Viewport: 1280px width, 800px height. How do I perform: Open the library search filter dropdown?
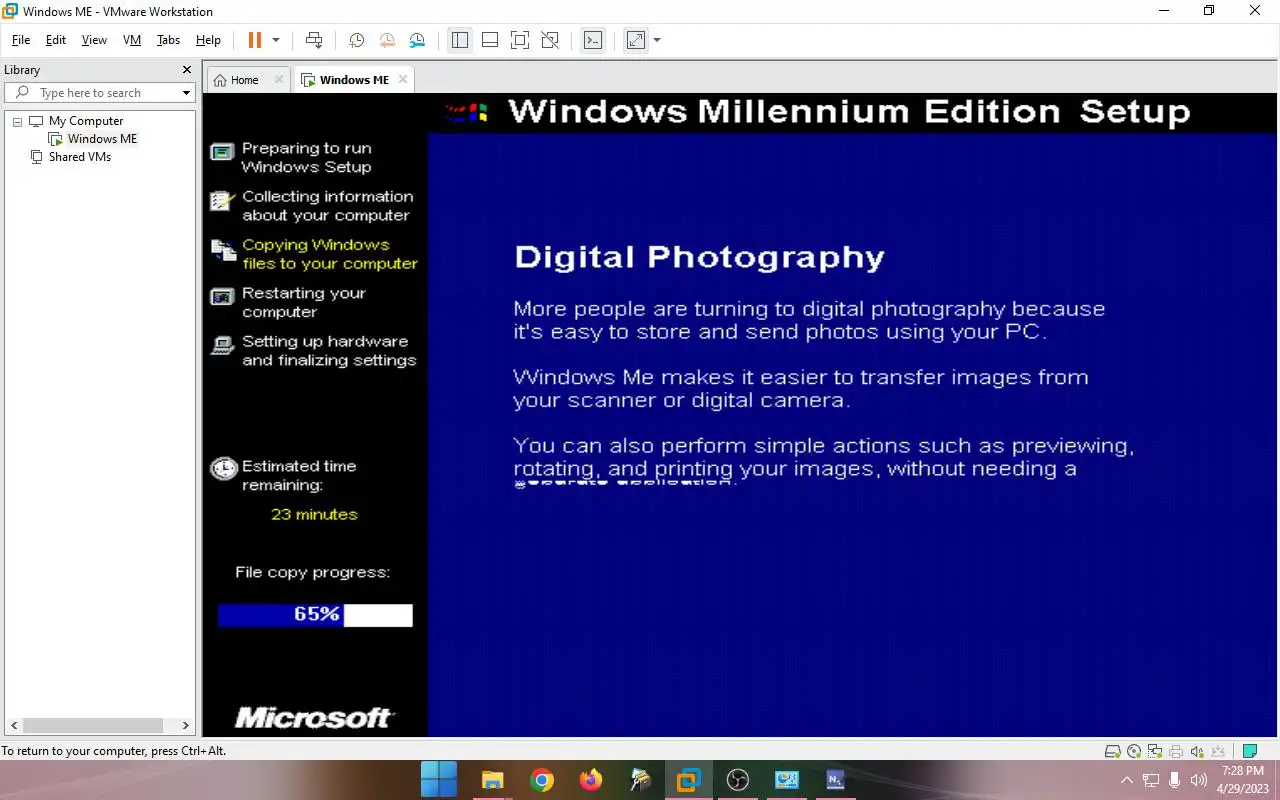click(x=186, y=93)
